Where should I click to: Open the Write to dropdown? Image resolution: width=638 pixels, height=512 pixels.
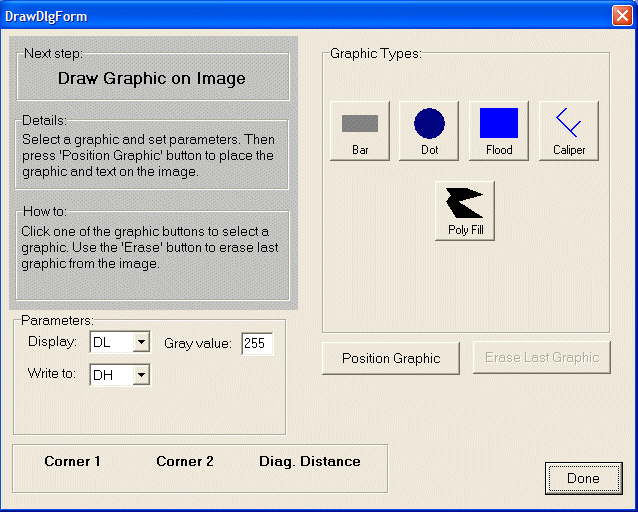141,375
